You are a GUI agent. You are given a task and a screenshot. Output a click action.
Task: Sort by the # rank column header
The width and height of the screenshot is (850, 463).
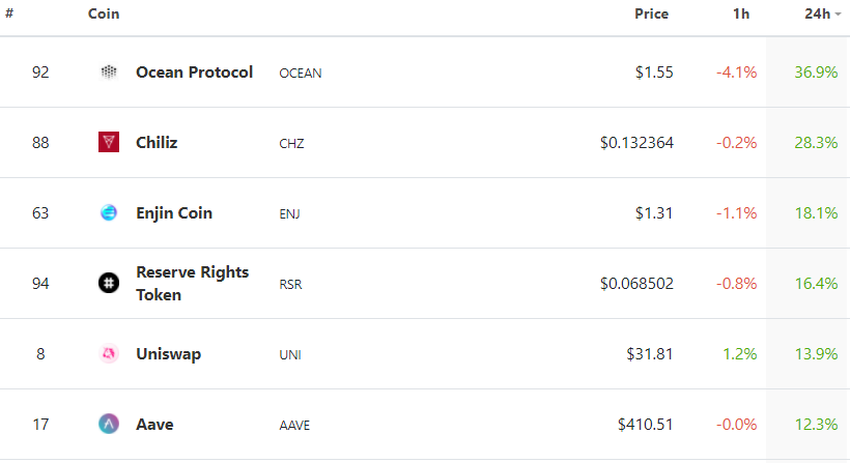tap(9, 14)
